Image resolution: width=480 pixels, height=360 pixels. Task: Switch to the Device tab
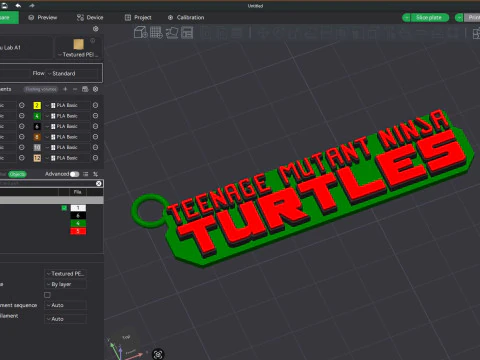point(90,18)
